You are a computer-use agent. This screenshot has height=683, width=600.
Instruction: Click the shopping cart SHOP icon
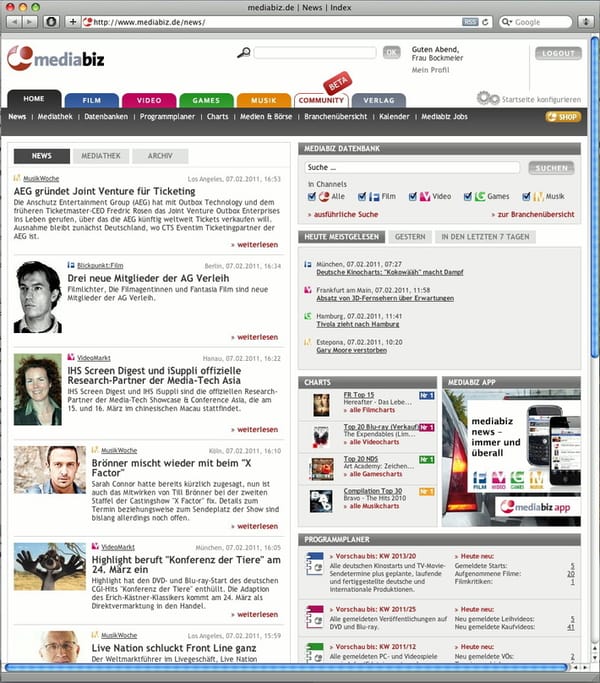pos(563,117)
